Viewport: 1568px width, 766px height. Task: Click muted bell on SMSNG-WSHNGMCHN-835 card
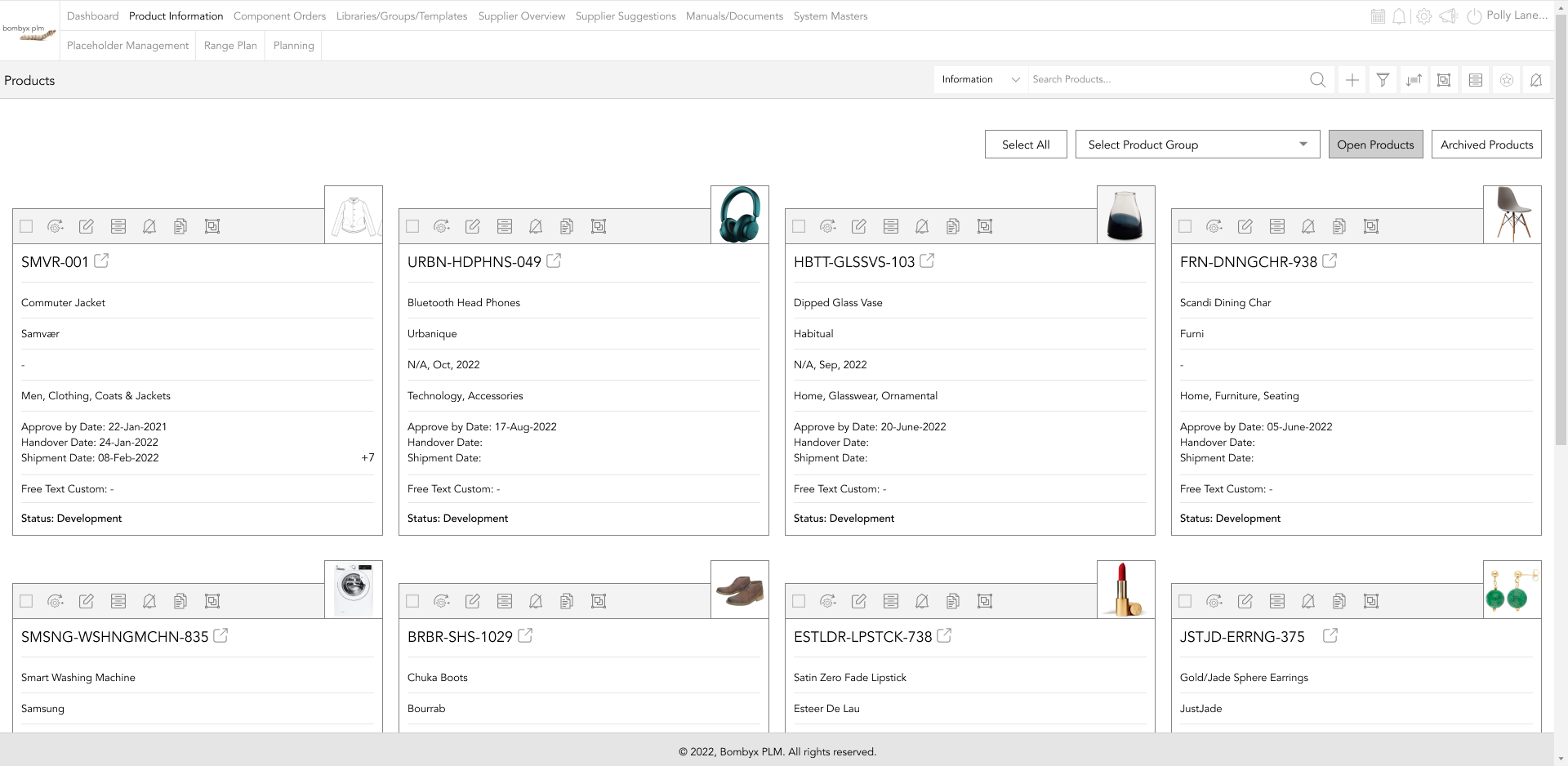[x=149, y=601]
